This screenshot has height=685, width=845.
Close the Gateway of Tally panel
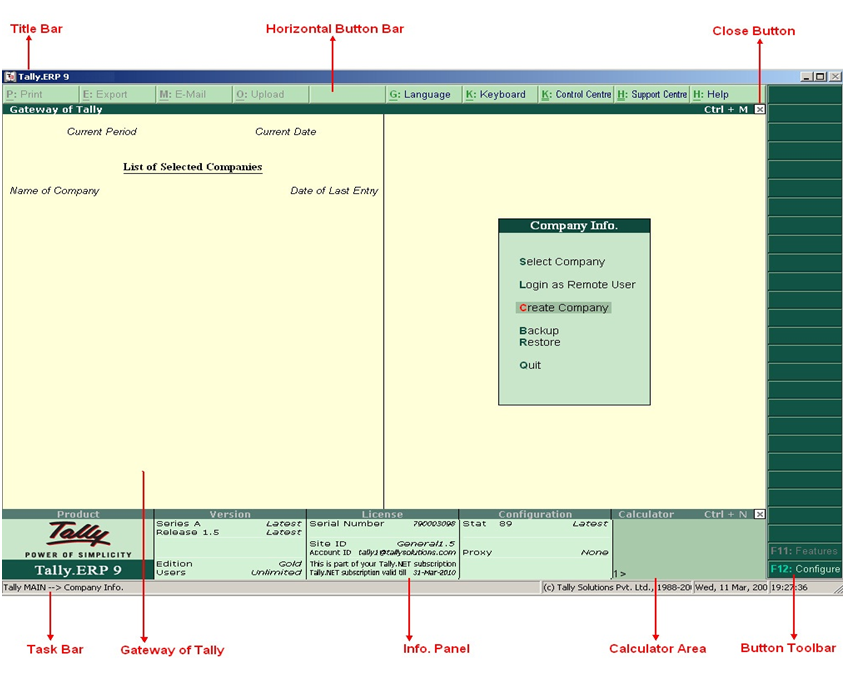coord(760,109)
